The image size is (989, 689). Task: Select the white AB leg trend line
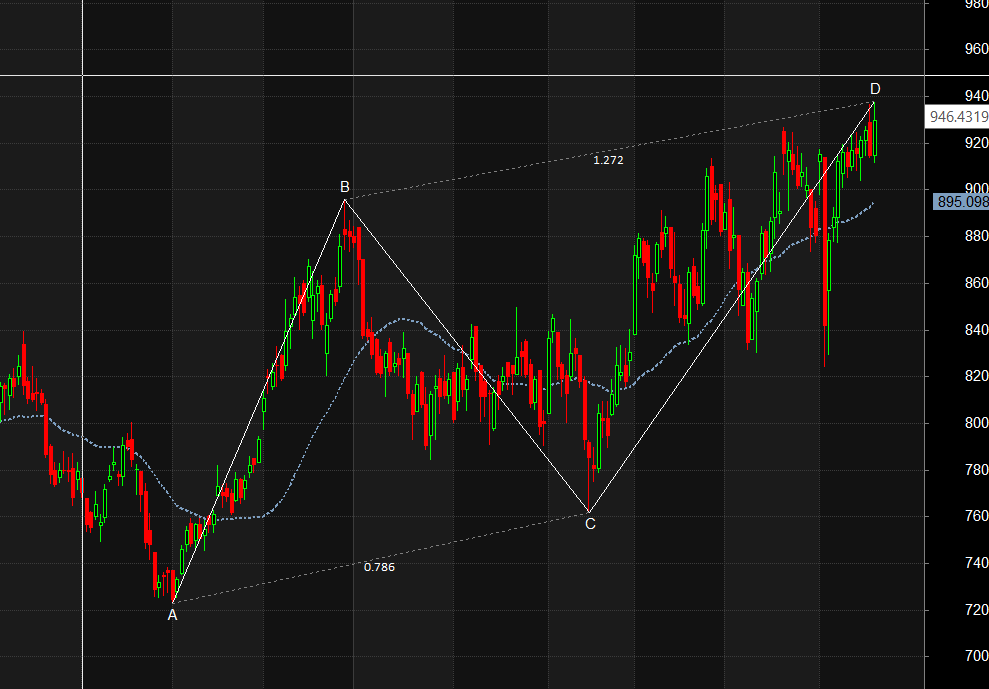click(x=258, y=401)
